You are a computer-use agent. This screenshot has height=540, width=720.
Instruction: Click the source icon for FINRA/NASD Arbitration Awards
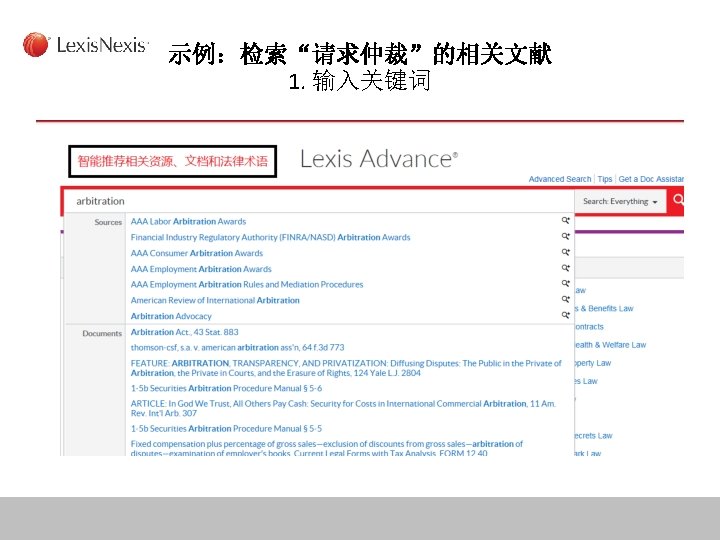tap(566, 236)
